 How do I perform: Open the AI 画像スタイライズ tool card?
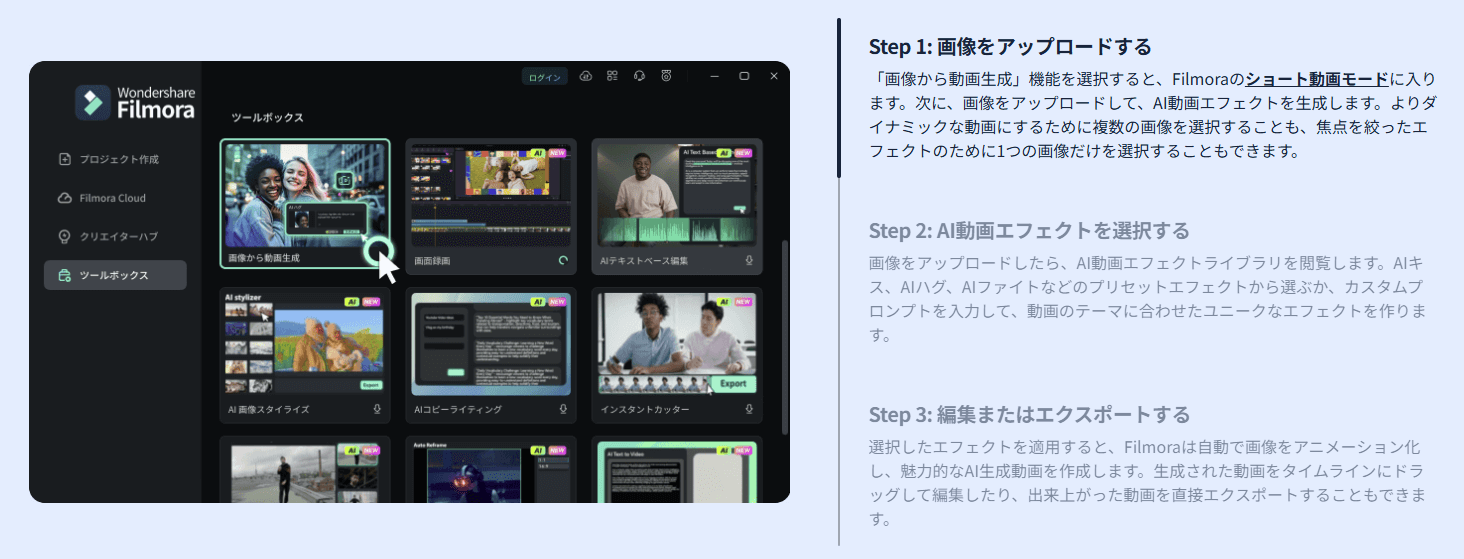(x=305, y=355)
